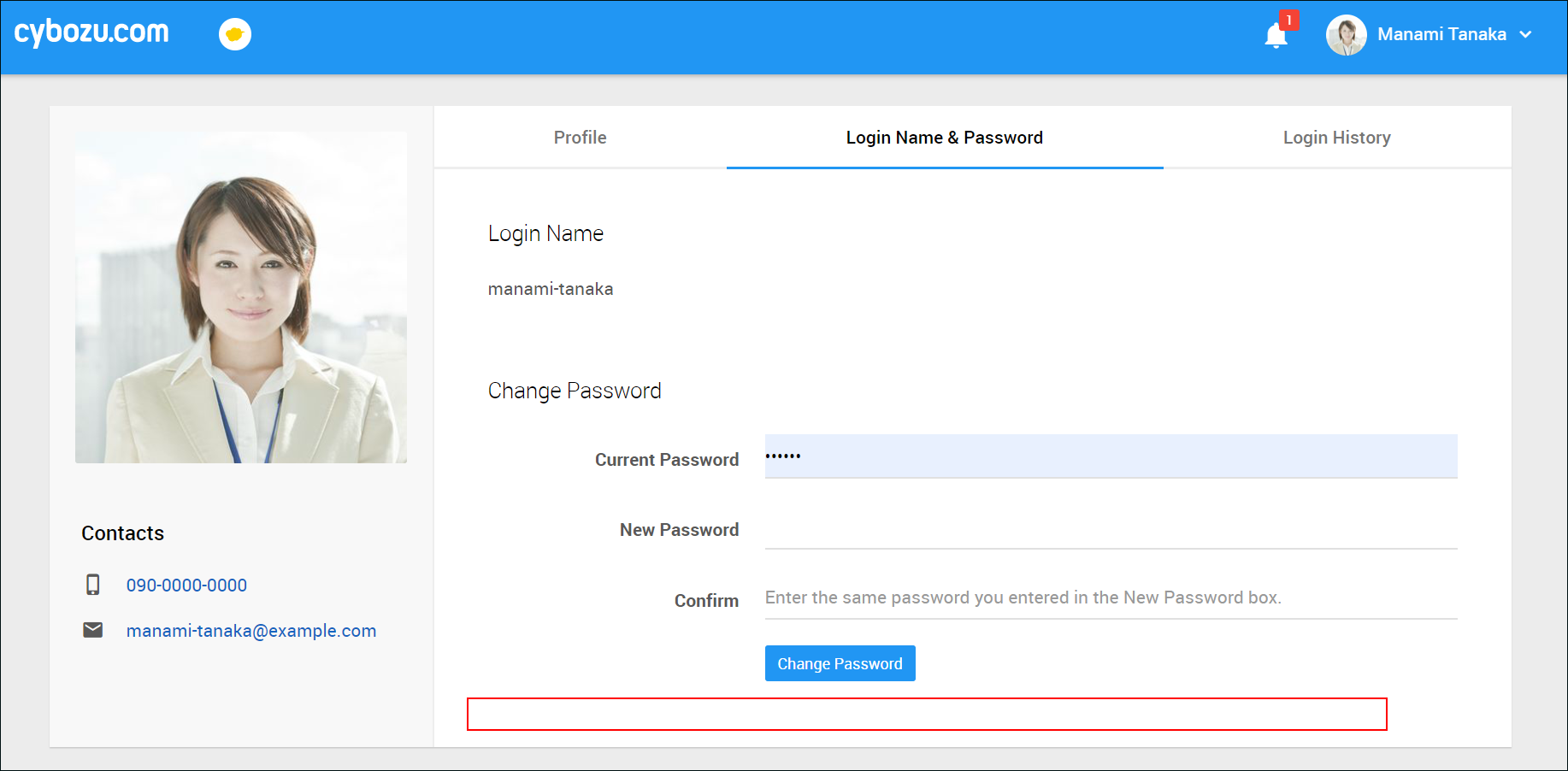Open the manami-tanaka@example.com email link
Screen dimensions: 1568x771
coord(251,631)
